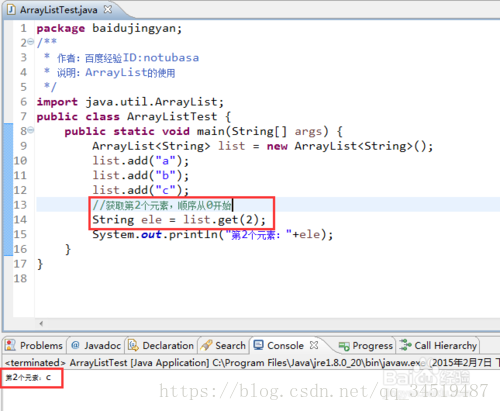The height and width of the screenshot is (411, 500).
Task: Open the Problems view tab
Action: point(34,345)
